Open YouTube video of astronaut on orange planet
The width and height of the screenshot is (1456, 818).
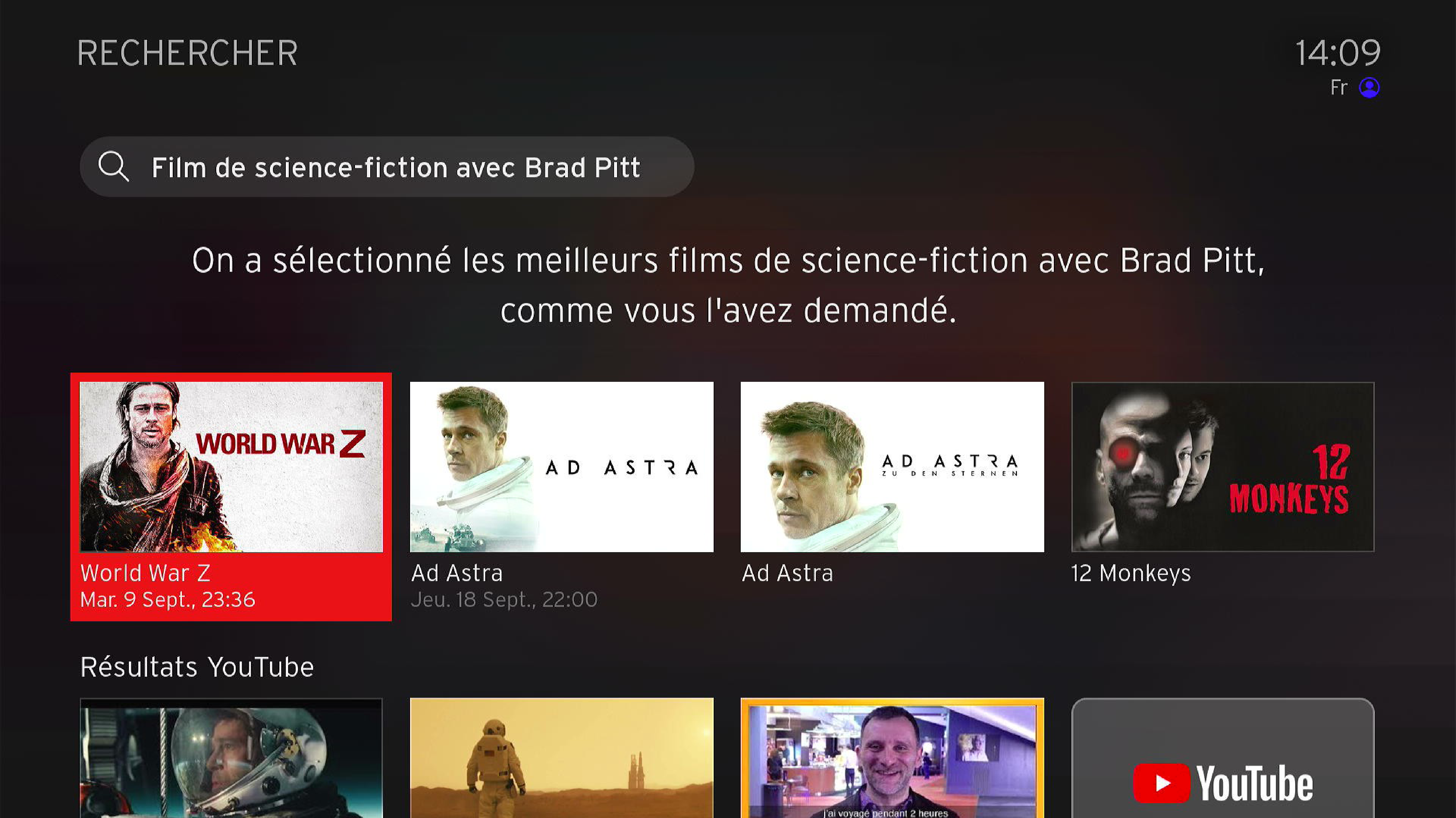point(561,758)
